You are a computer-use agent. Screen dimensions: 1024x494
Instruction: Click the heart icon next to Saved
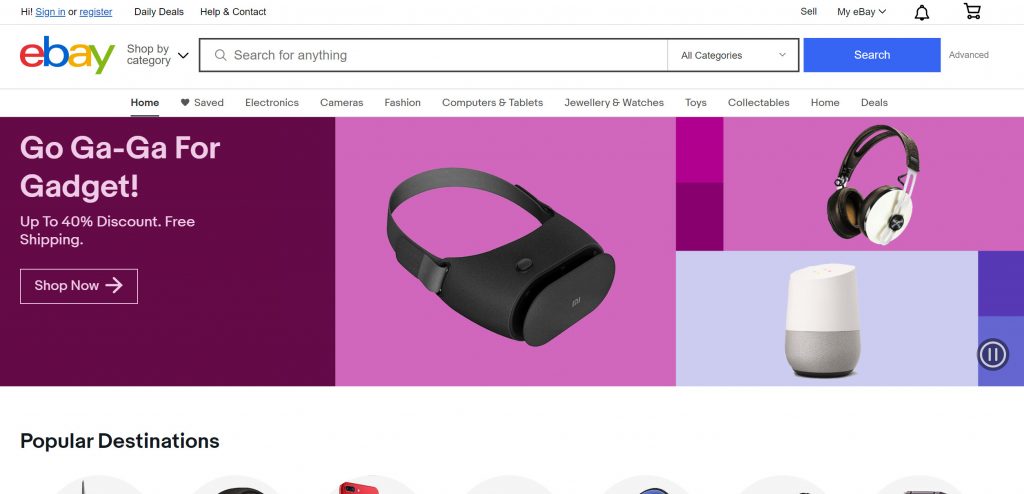185,103
